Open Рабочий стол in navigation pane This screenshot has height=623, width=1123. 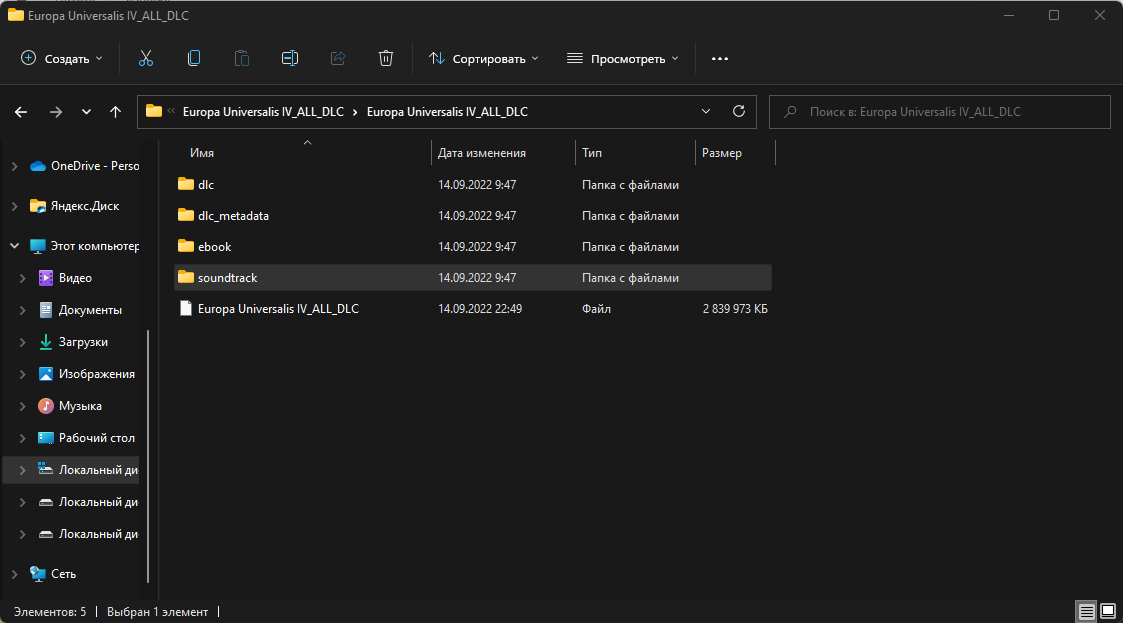96,438
